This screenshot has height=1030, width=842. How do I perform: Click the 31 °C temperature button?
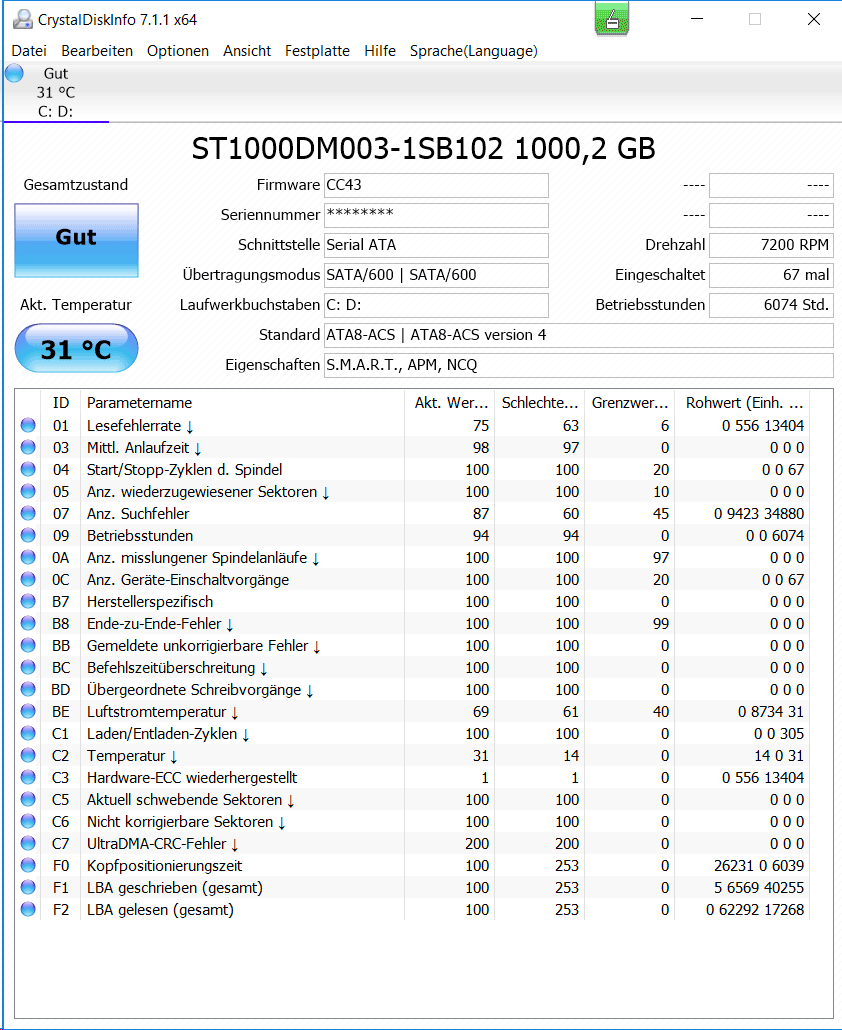click(76, 348)
